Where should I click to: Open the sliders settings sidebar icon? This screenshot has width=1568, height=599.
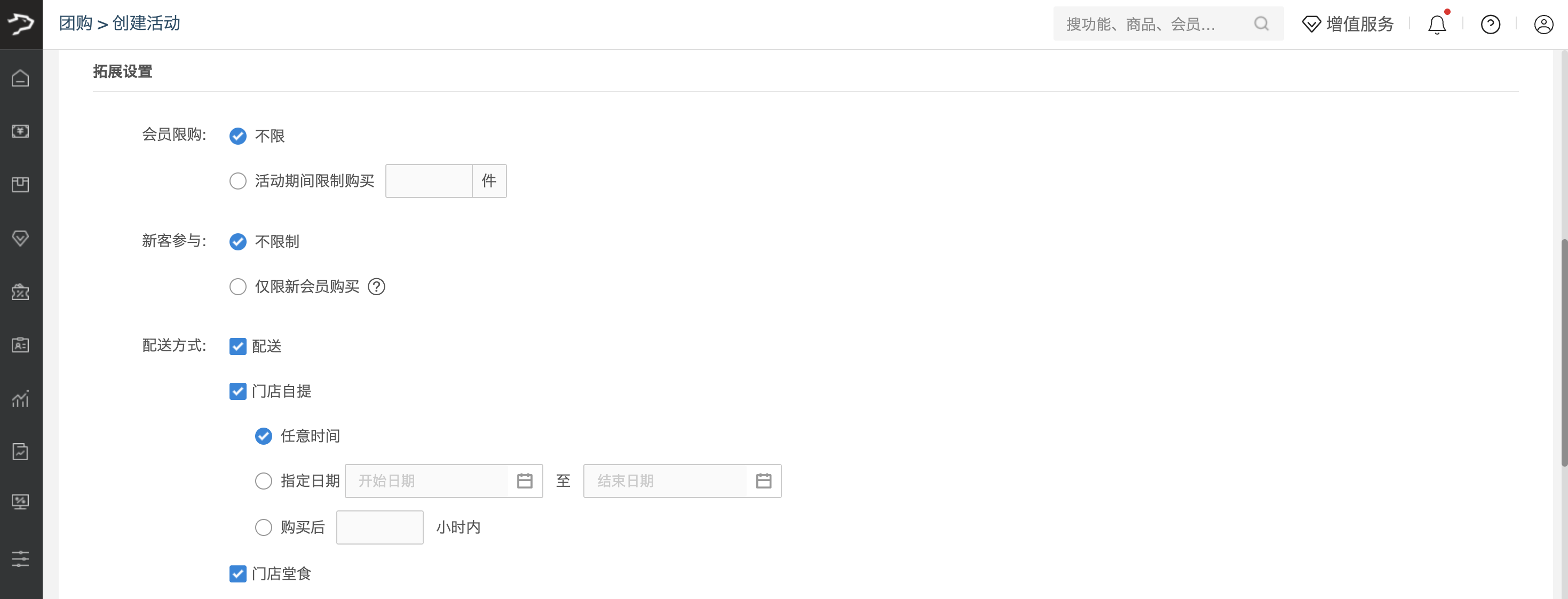20,559
